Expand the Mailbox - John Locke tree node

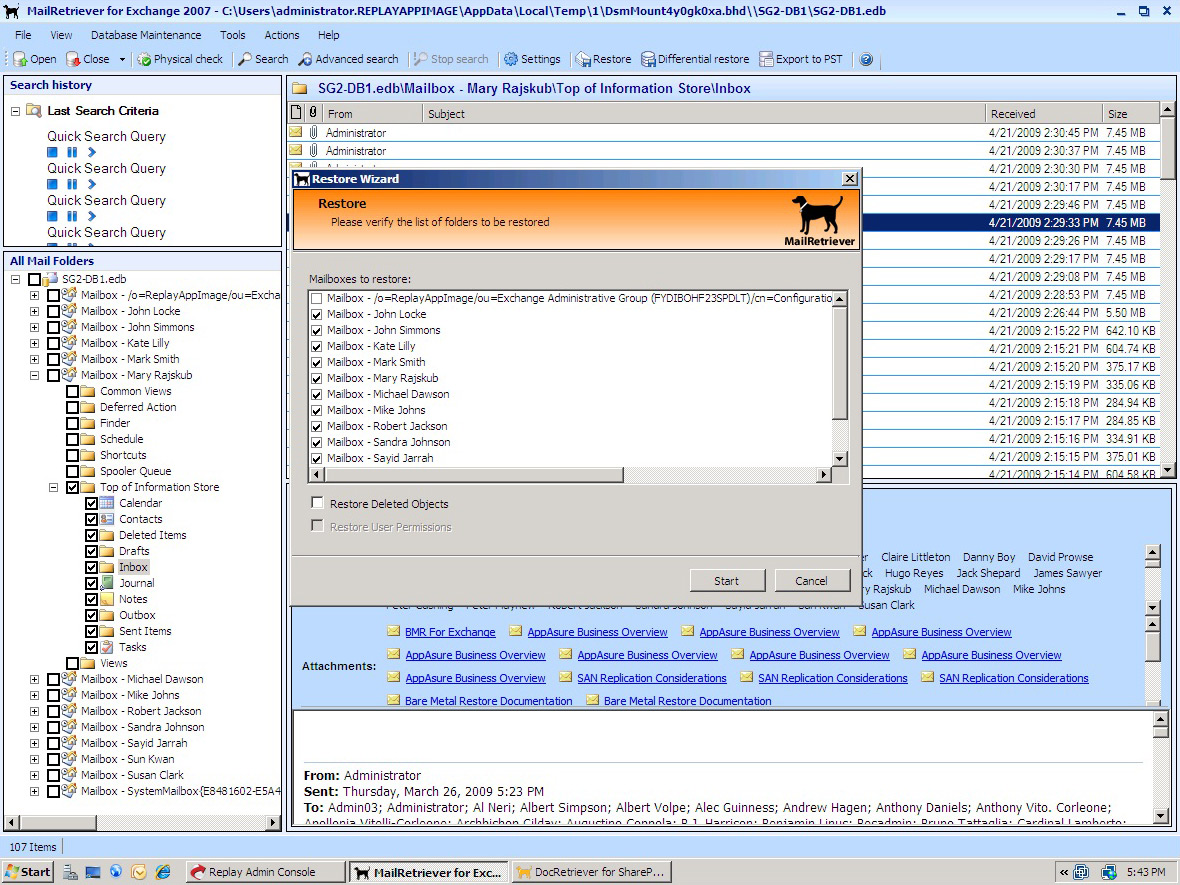tap(35, 311)
